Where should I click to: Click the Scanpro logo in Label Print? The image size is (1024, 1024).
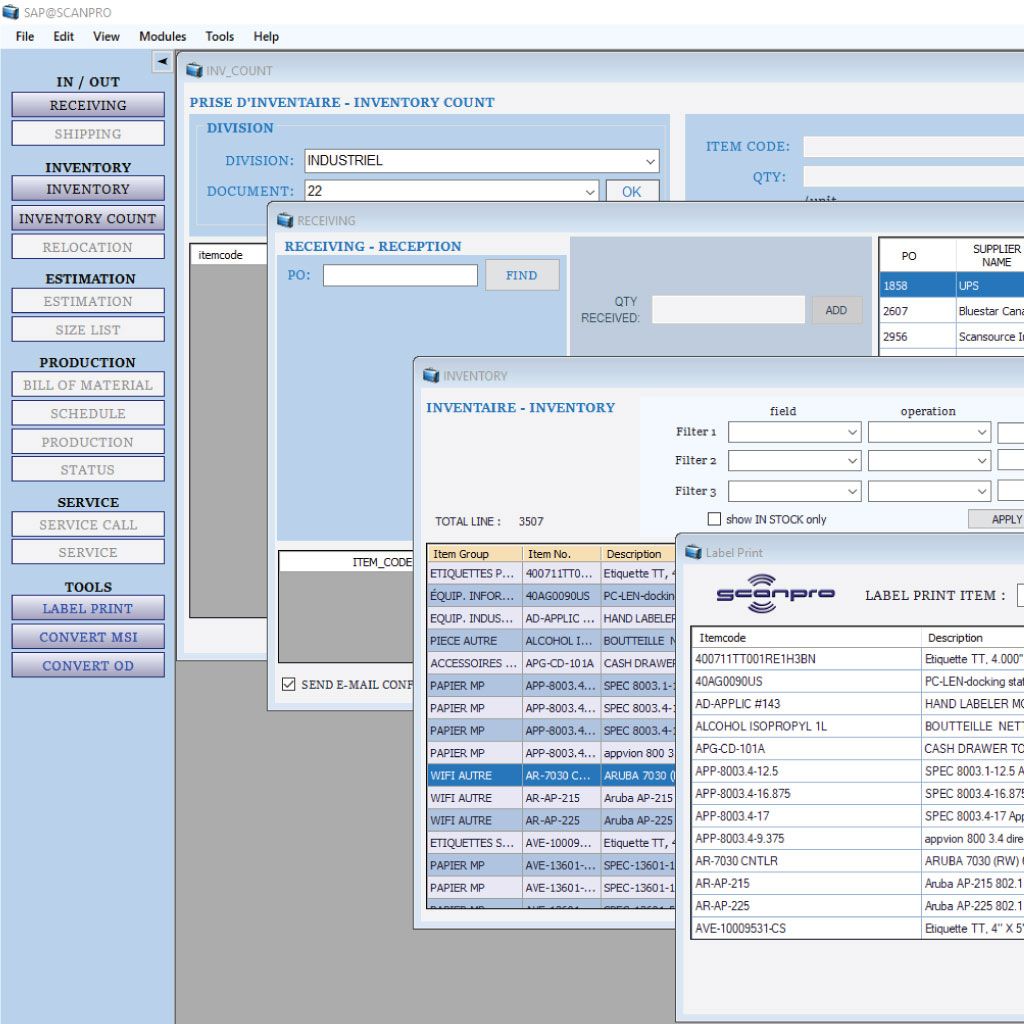pyautogui.click(x=775, y=593)
